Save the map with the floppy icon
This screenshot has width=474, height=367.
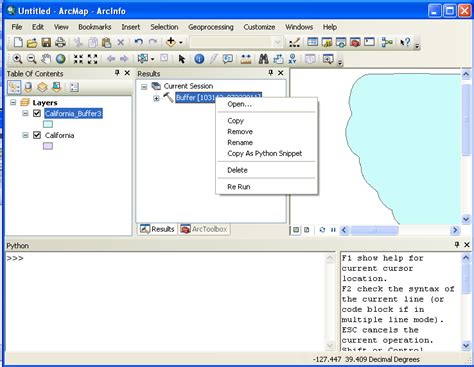(46, 42)
